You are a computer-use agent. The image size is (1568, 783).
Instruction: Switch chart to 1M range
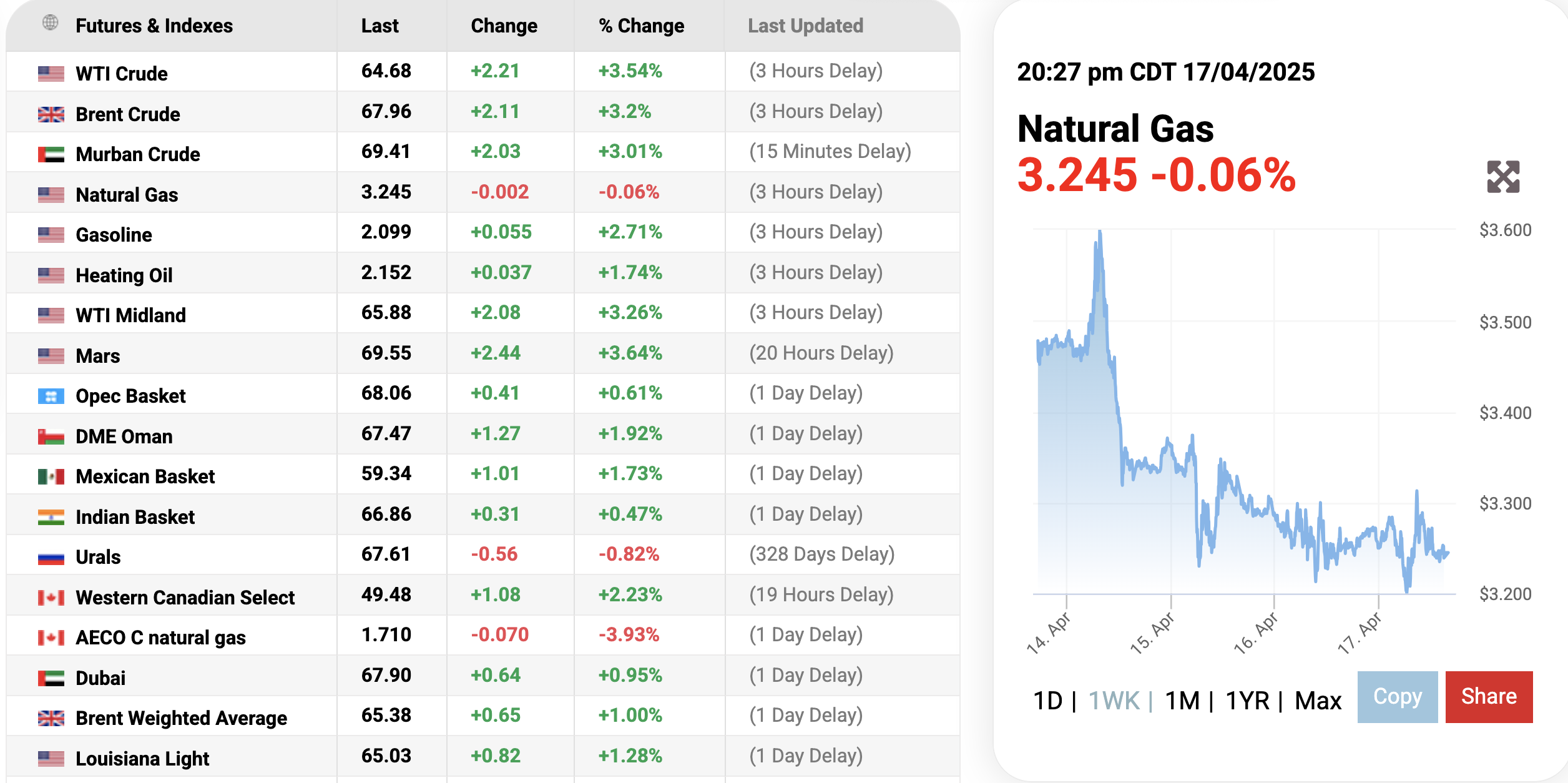point(1182,701)
